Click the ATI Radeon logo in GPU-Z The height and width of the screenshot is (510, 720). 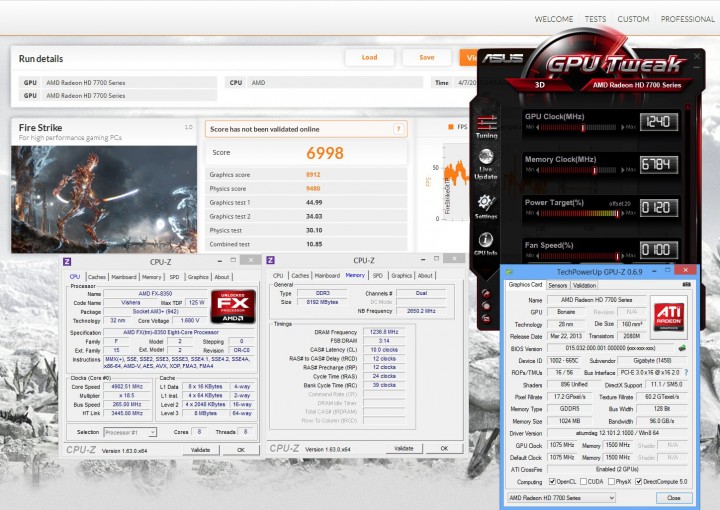pos(669,316)
